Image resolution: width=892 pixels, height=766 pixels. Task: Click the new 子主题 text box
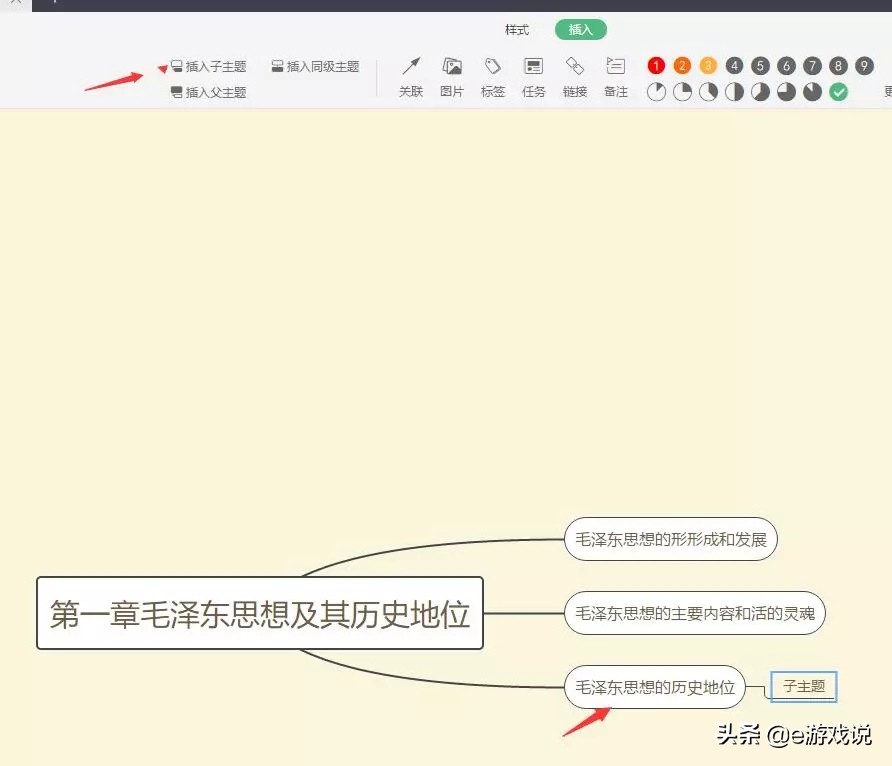(804, 687)
